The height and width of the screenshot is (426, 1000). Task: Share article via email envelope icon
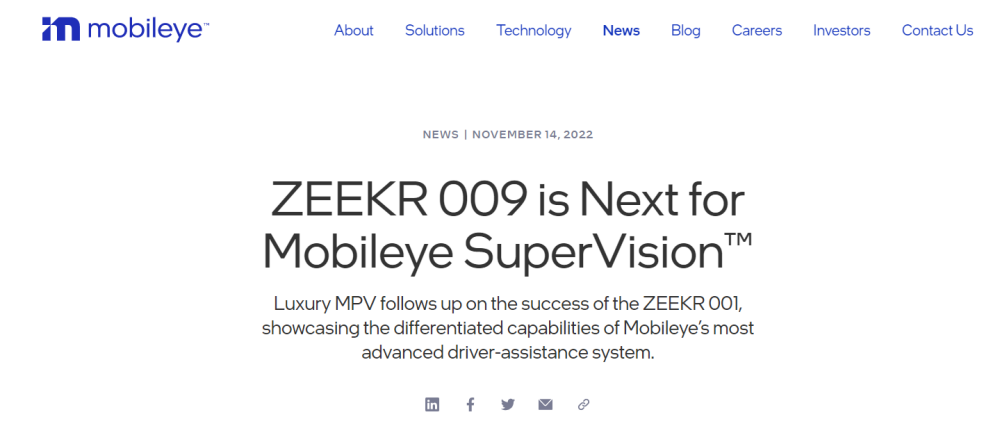tap(545, 404)
